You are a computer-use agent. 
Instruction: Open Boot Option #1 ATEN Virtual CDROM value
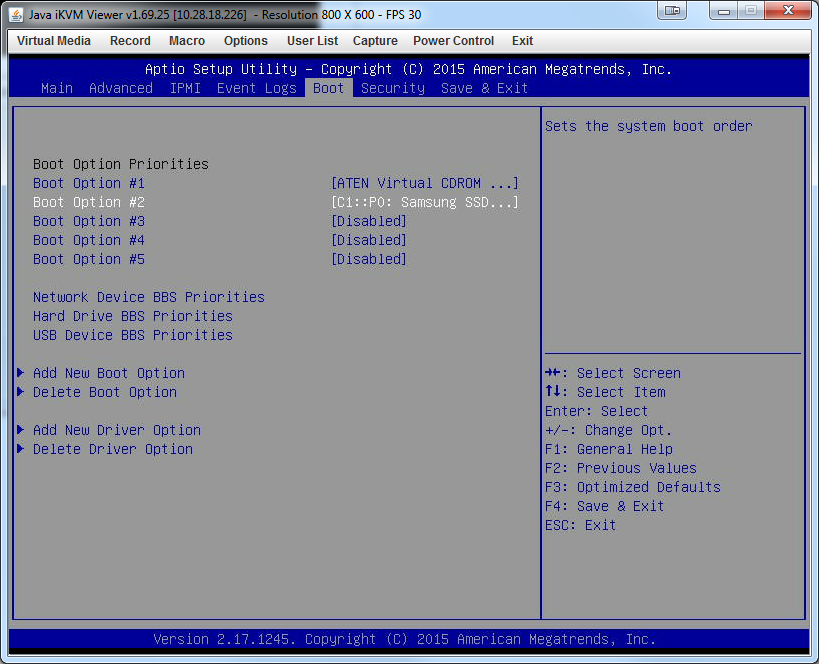click(424, 183)
